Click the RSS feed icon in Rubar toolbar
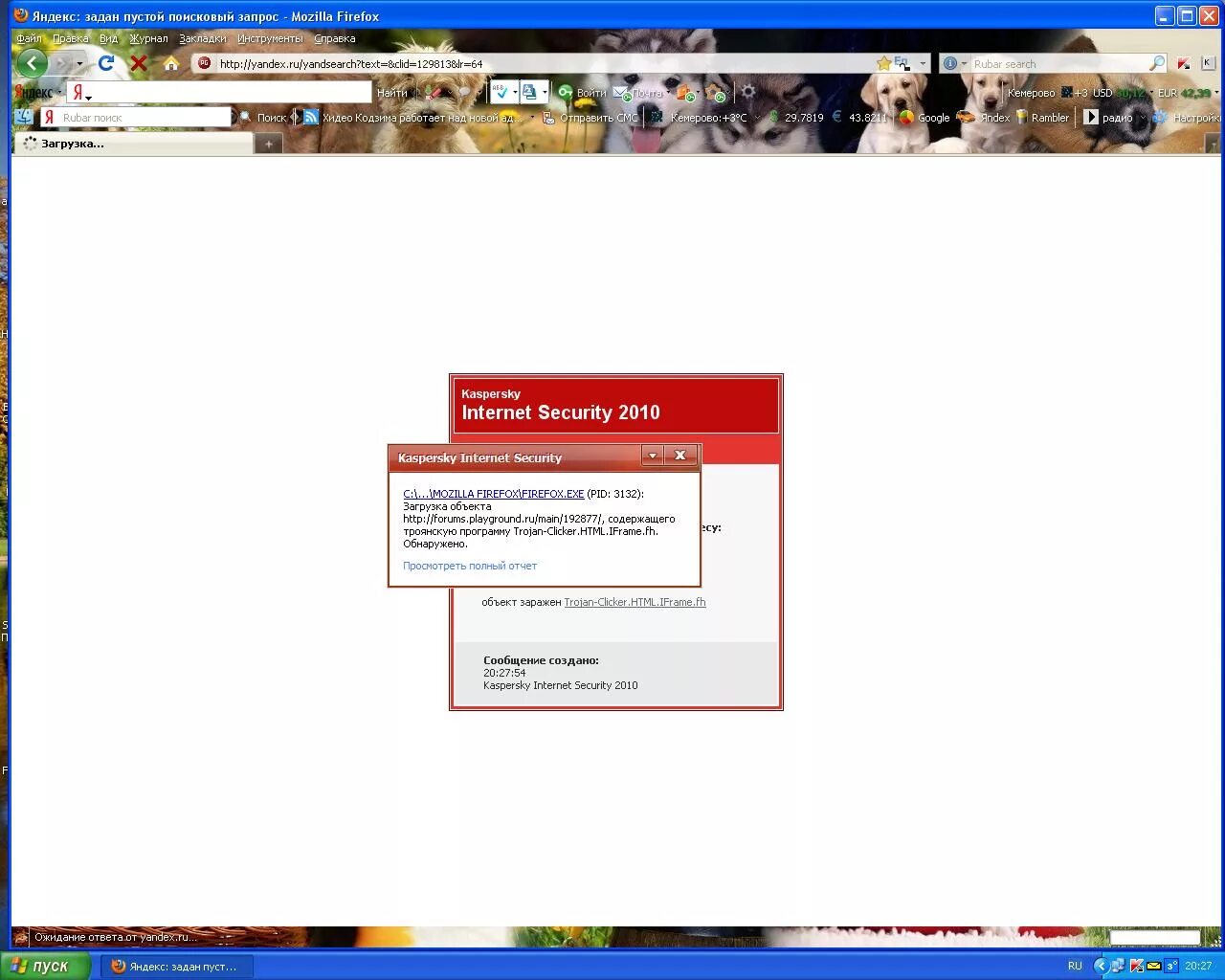 [x=311, y=118]
